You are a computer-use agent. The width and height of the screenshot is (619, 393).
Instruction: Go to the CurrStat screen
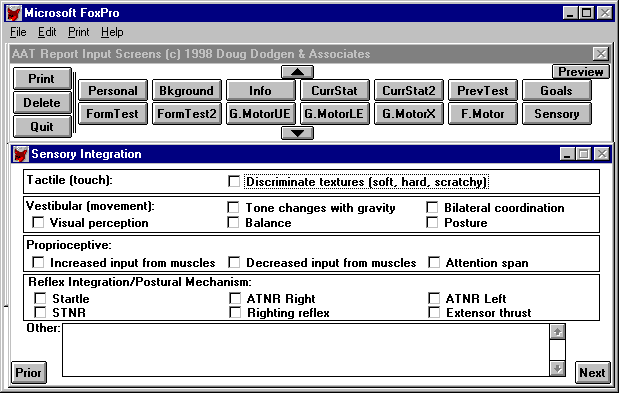point(335,90)
